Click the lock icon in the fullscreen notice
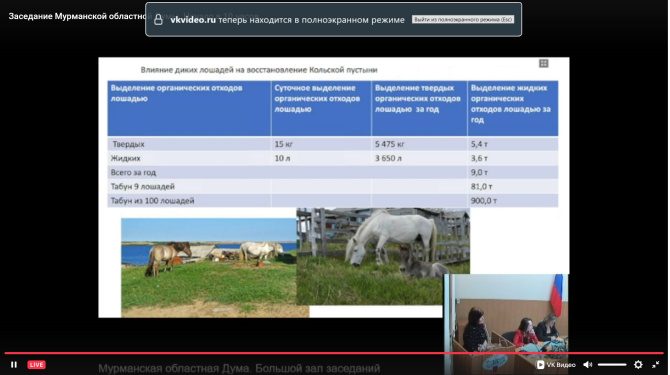This screenshot has width=670, height=375. click(x=158, y=20)
